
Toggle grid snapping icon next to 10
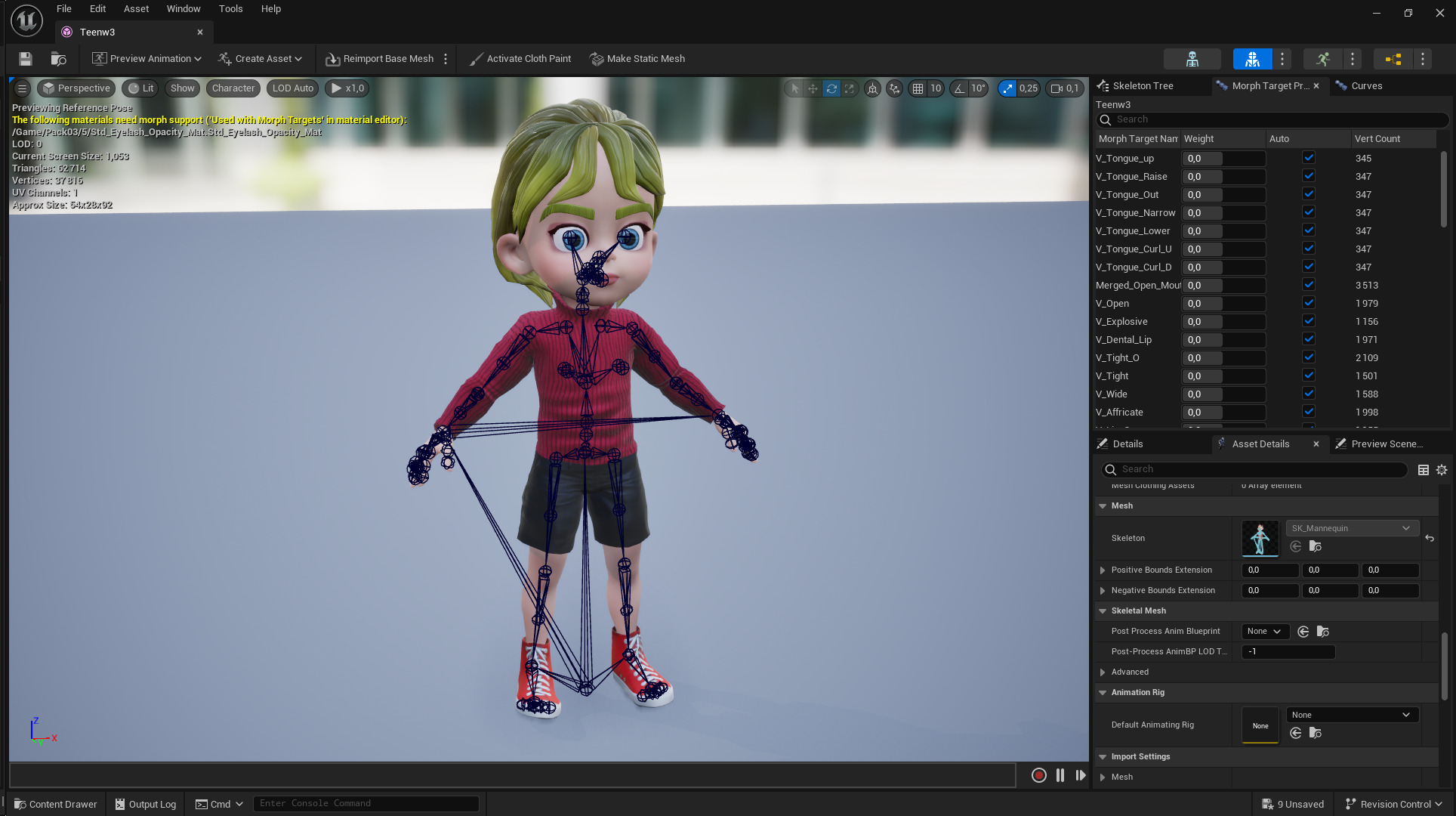(918, 88)
